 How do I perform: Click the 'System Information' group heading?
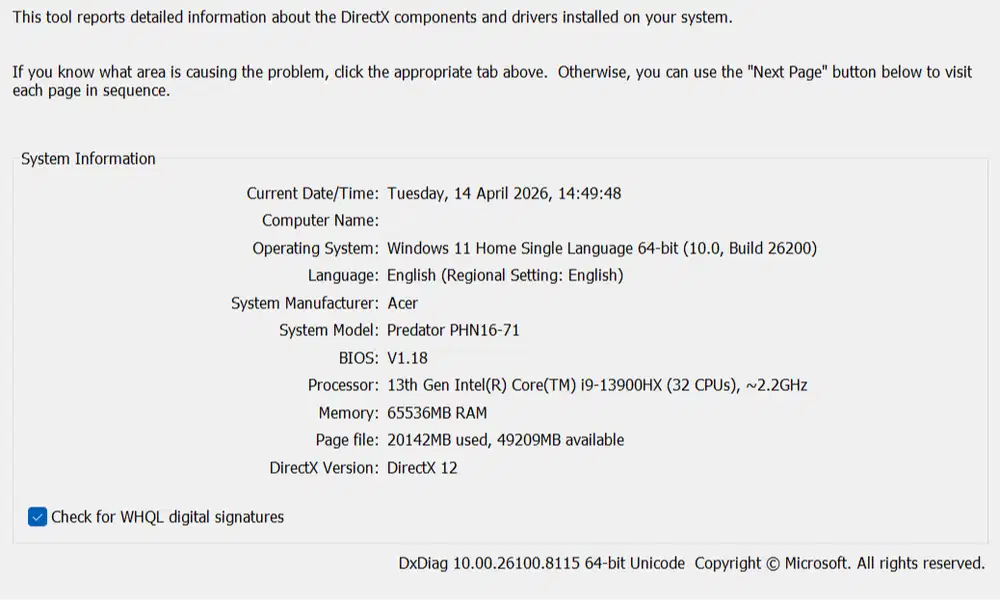pyautogui.click(x=88, y=158)
